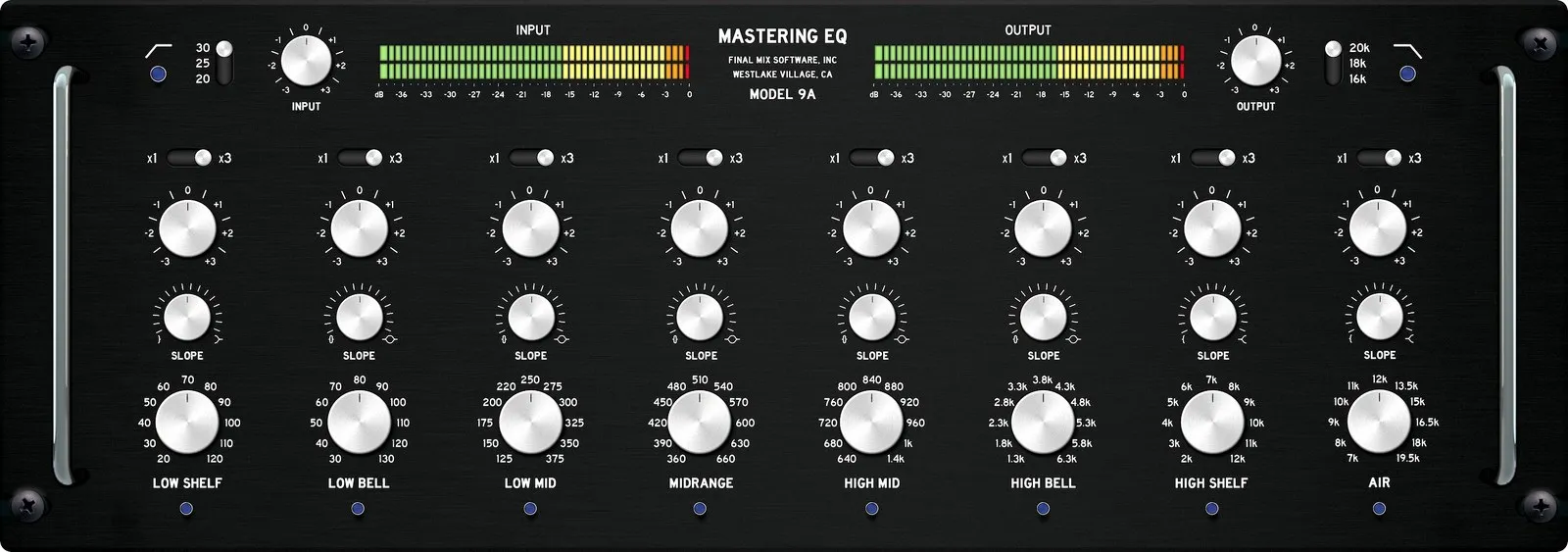
Task: Click the LOW SHELF slope knob
Action: 187,317
